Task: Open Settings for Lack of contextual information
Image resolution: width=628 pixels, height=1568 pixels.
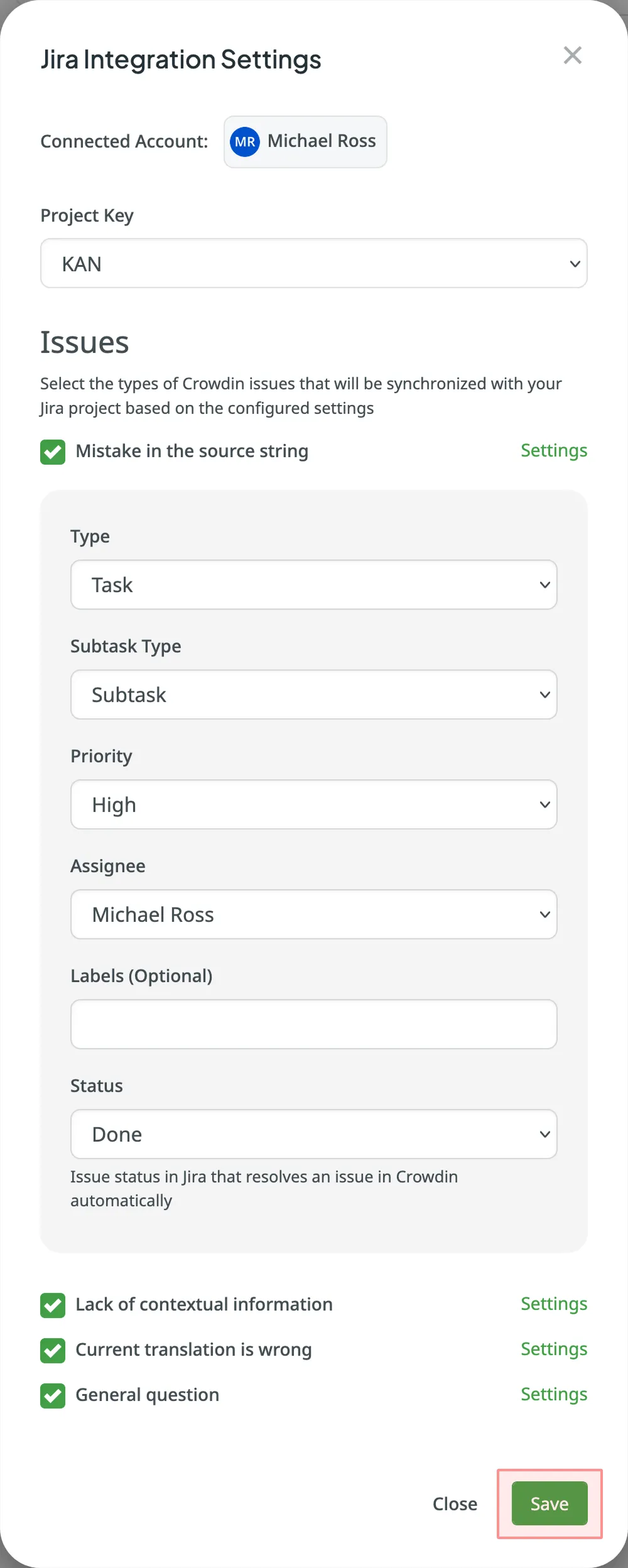Action: (553, 1304)
